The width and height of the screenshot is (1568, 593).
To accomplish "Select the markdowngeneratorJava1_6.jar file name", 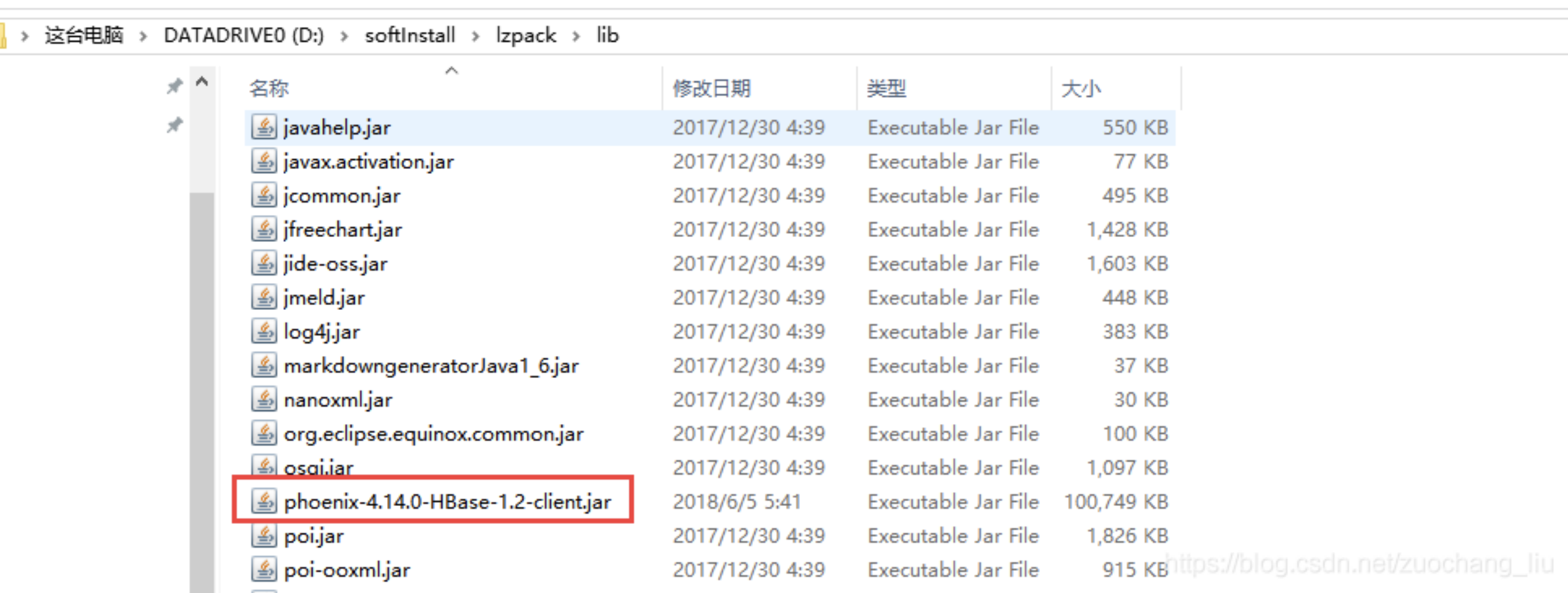I will [431, 366].
